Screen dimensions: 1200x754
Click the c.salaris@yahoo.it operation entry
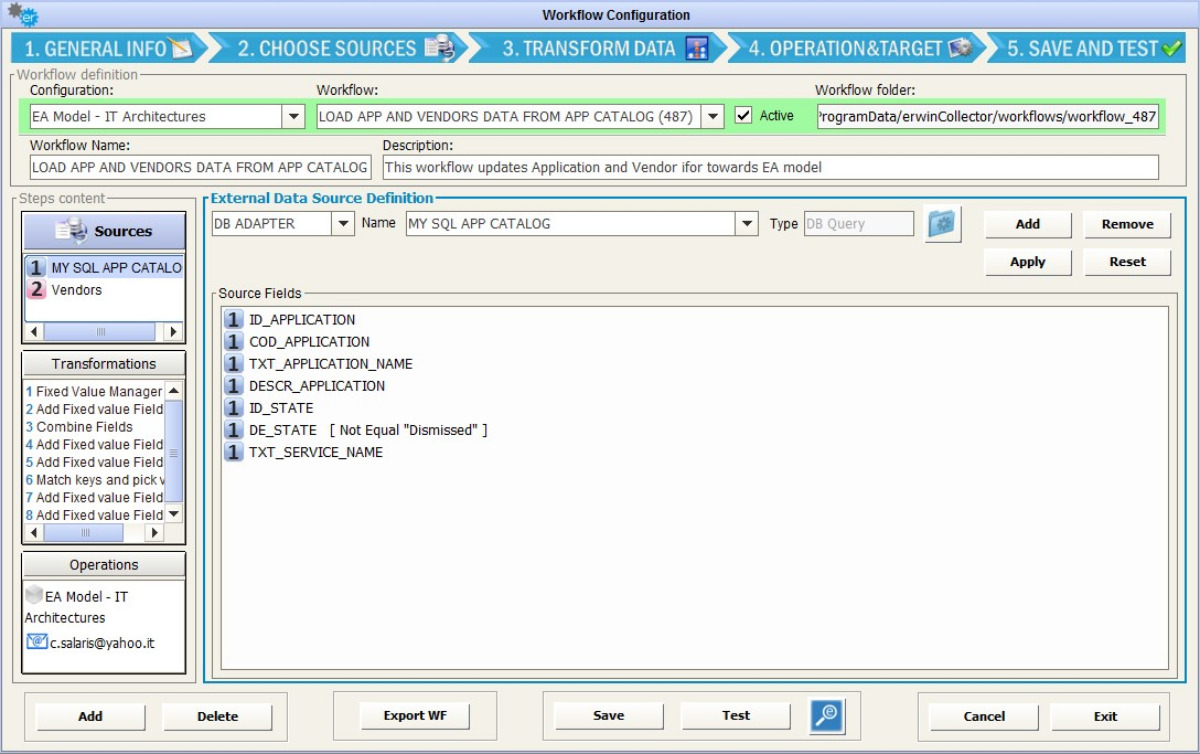(91, 643)
